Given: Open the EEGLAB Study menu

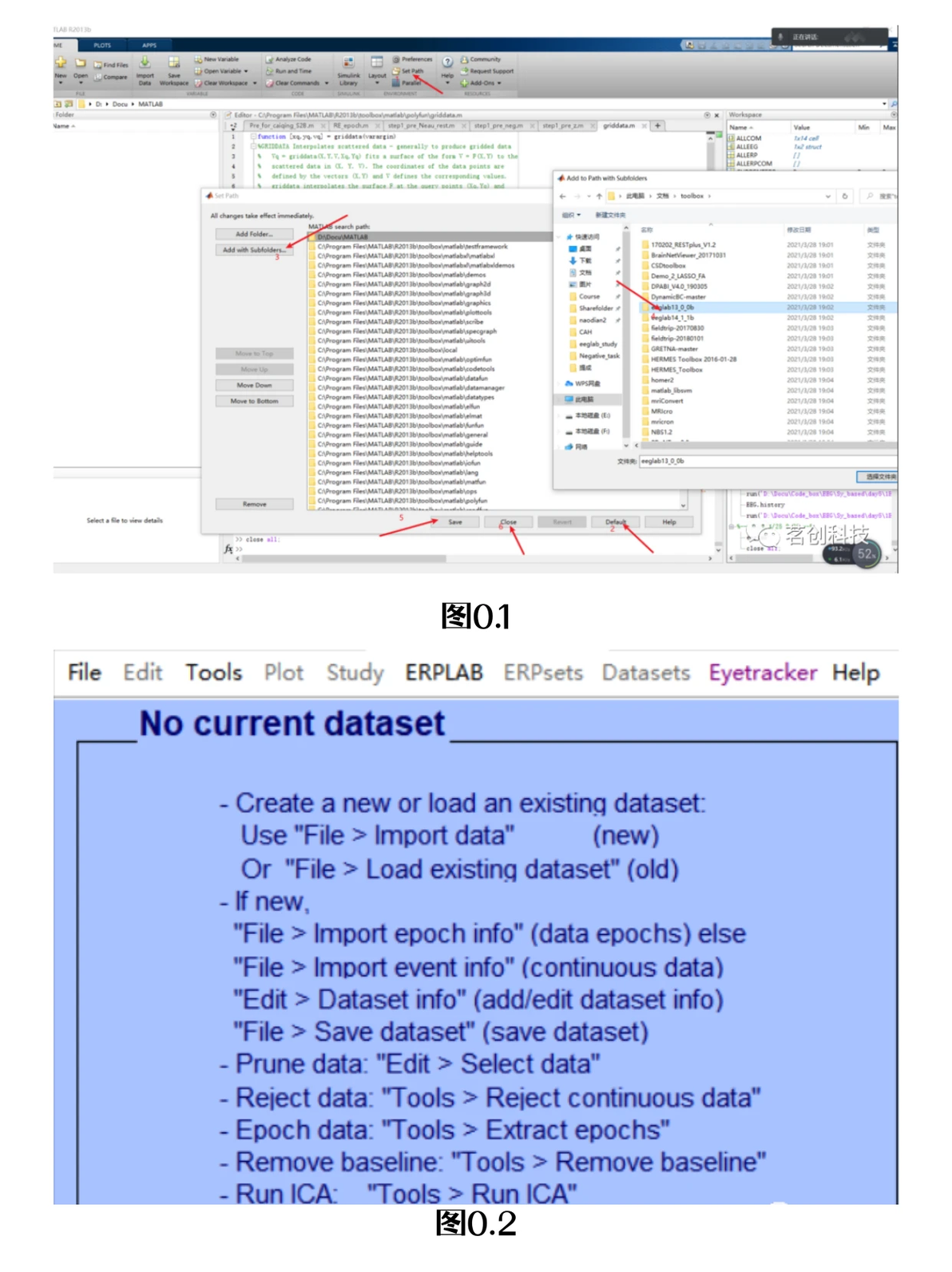Looking at the screenshot, I should (x=355, y=672).
